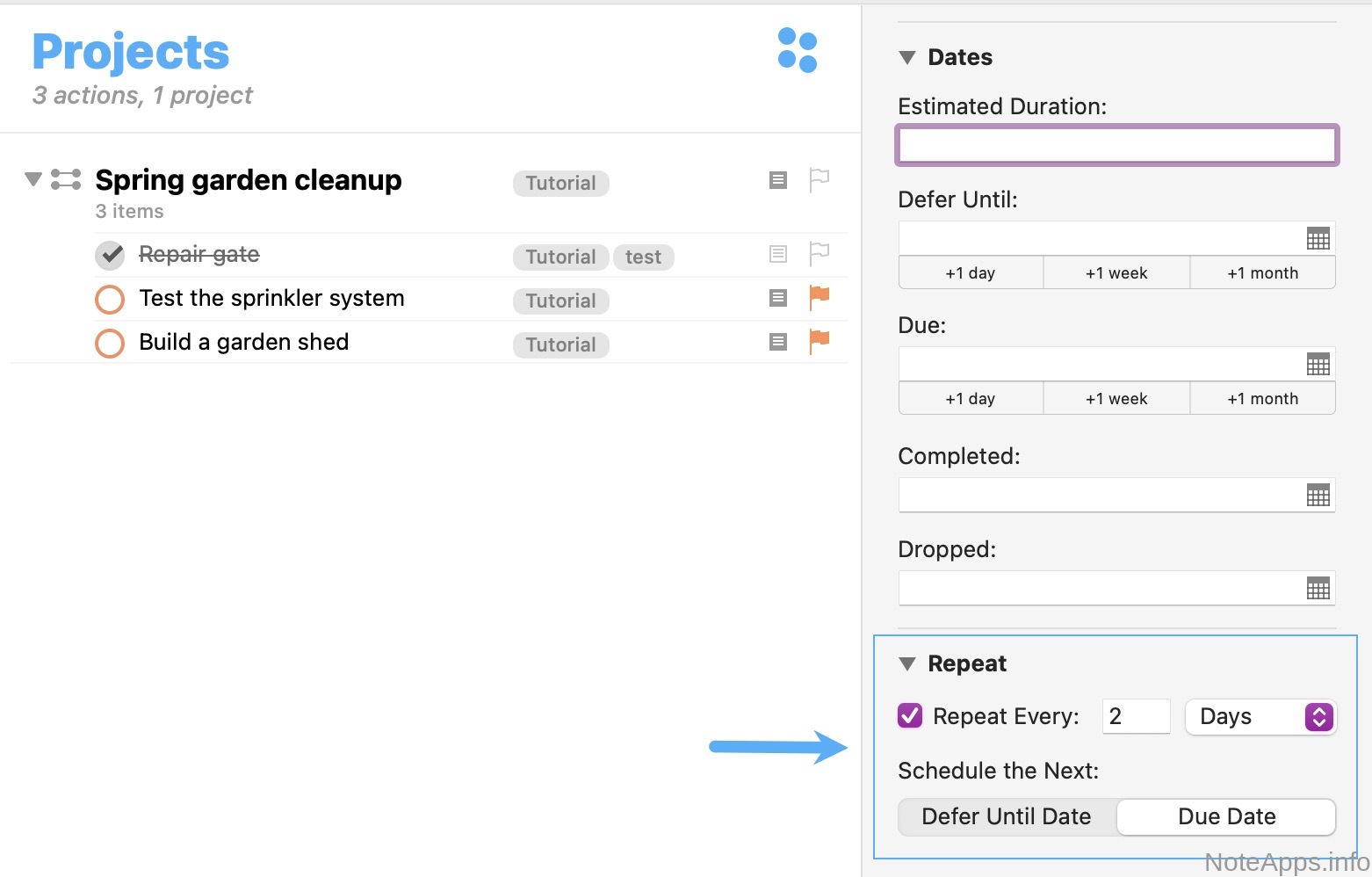Select Defer Until Date scheduling option
The image size is (1372, 877).
coord(1007,816)
